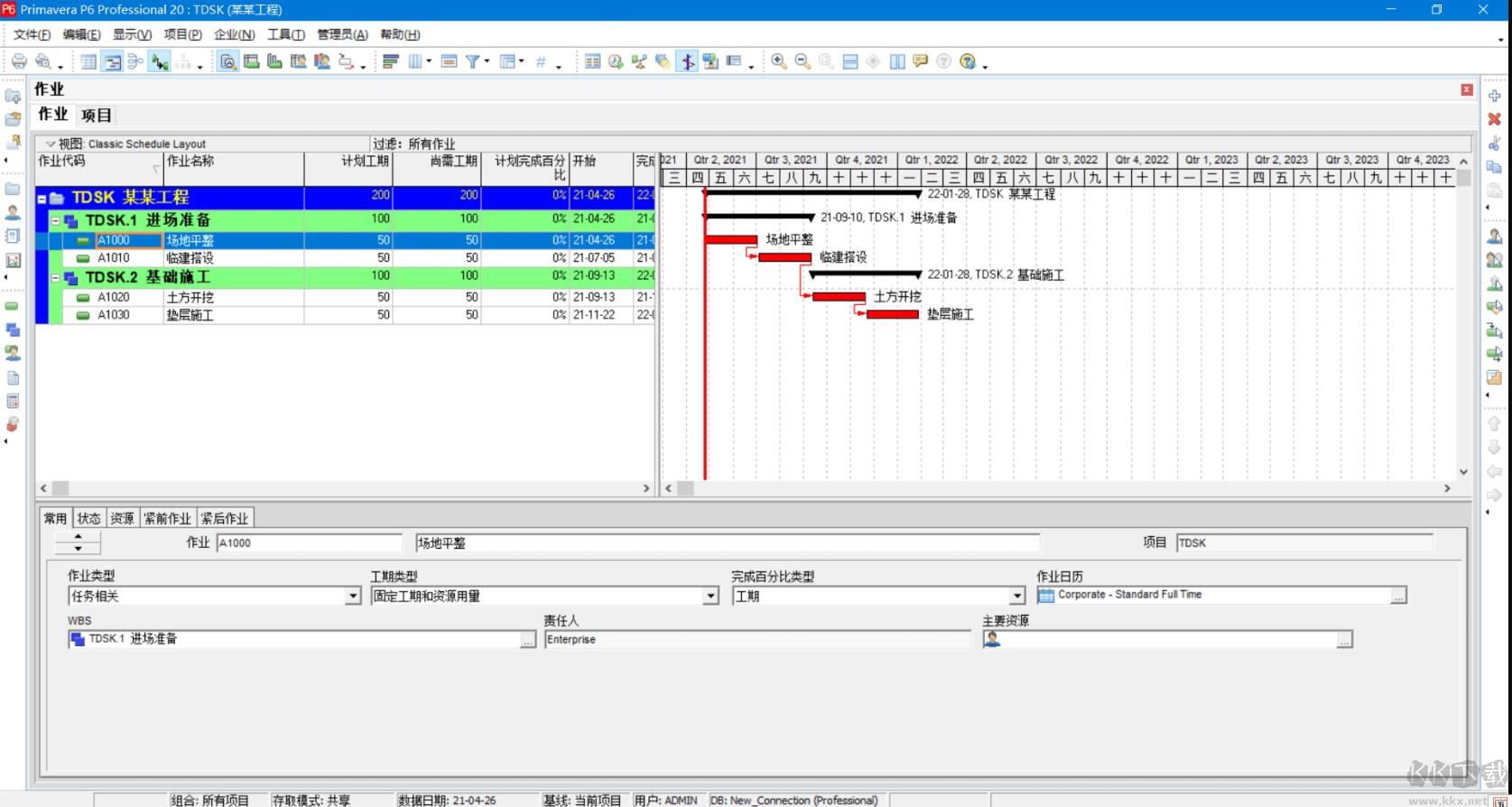Click the Level Resources toolbar icon

[639, 61]
